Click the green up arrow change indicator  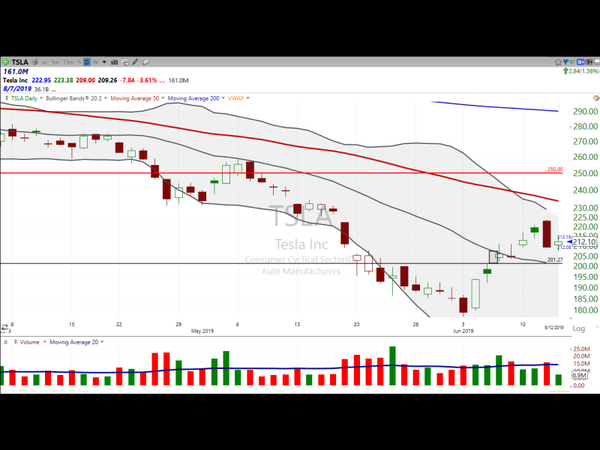coord(566,71)
